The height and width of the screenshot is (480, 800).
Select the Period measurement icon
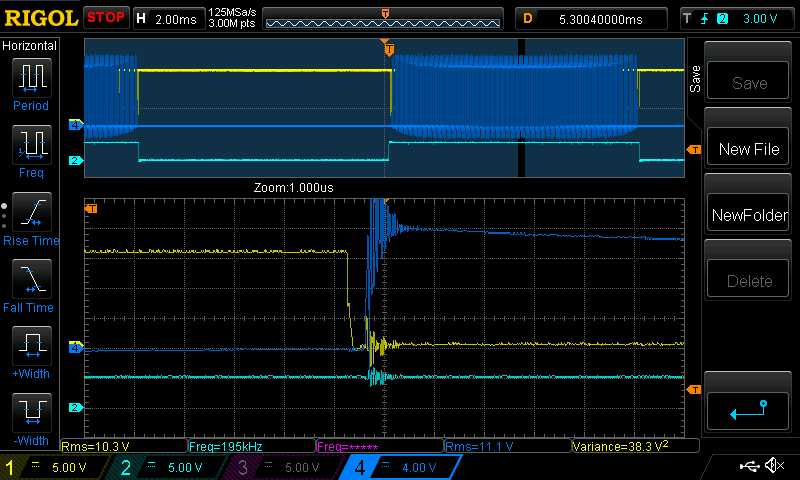click(30, 78)
